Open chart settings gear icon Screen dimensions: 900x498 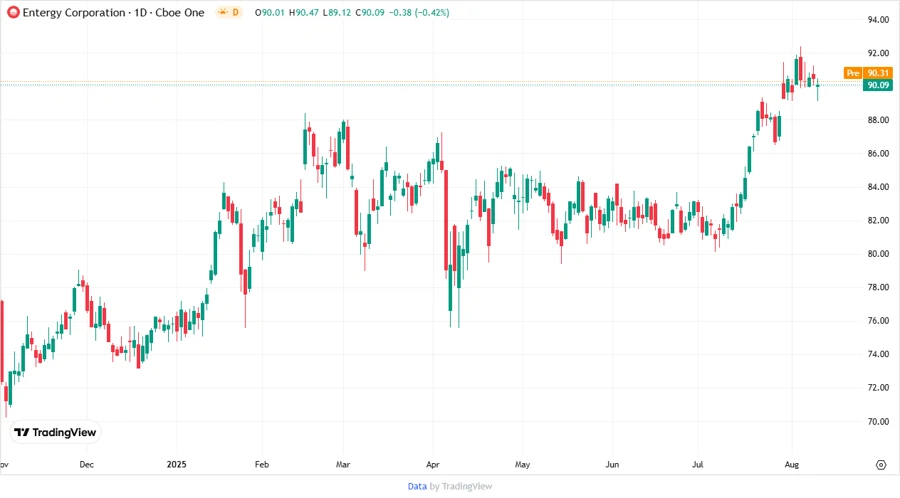tap(881, 465)
